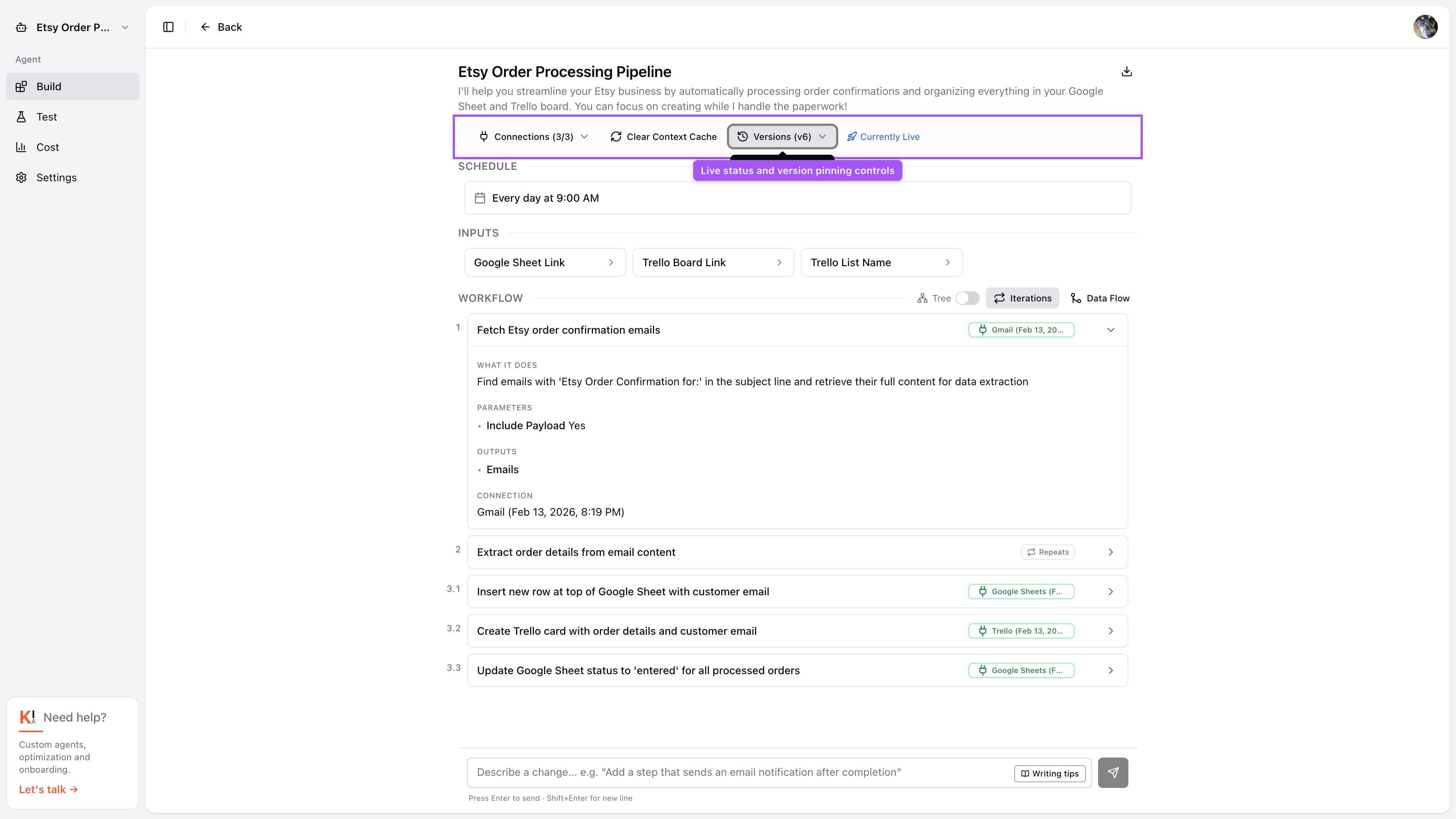Toggle the sidebar panel icon
This screenshot has width=1456, height=819.
168,27
